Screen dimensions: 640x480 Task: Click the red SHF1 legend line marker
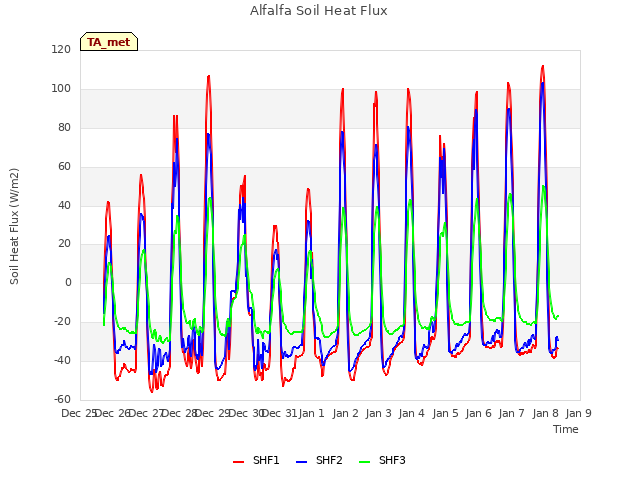click(238, 462)
